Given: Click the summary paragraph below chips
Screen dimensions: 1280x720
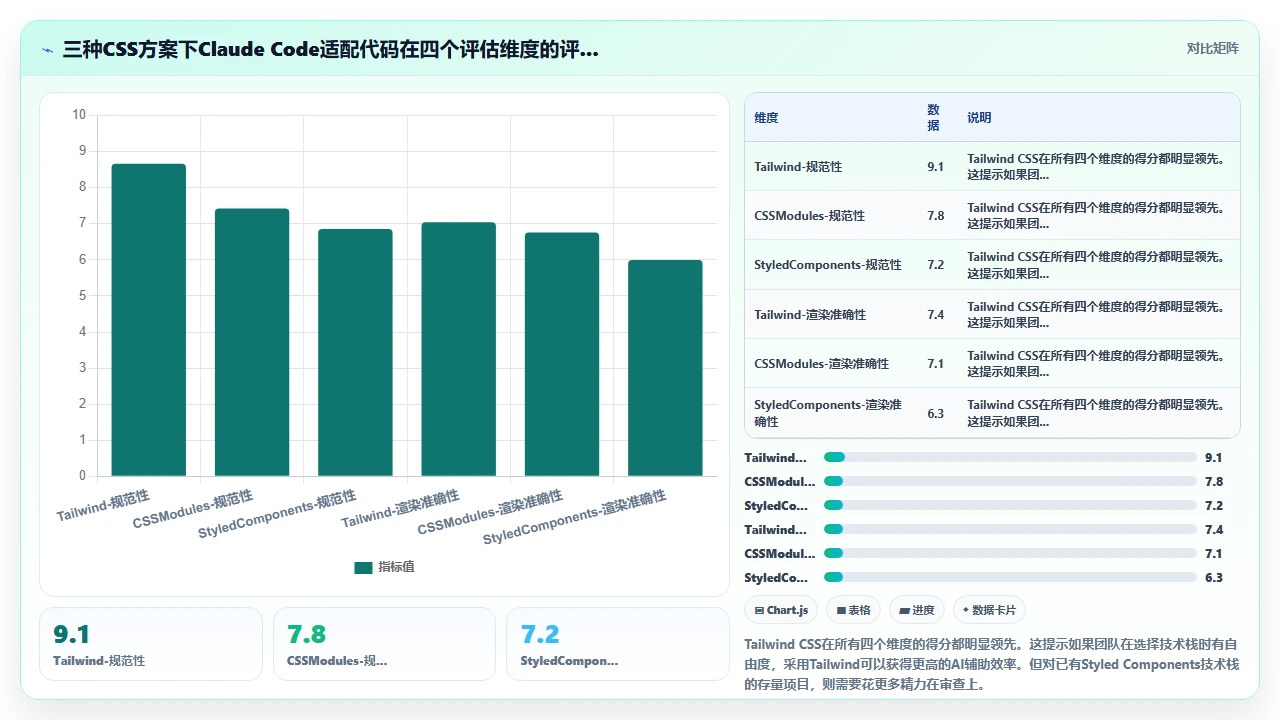Looking at the screenshot, I should tap(992, 664).
